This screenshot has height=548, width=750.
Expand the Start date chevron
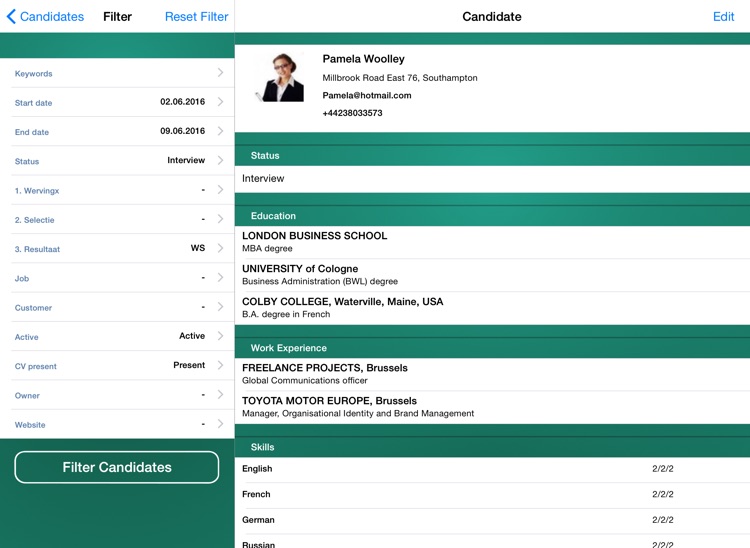pyautogui.click(x=220, y=102)
